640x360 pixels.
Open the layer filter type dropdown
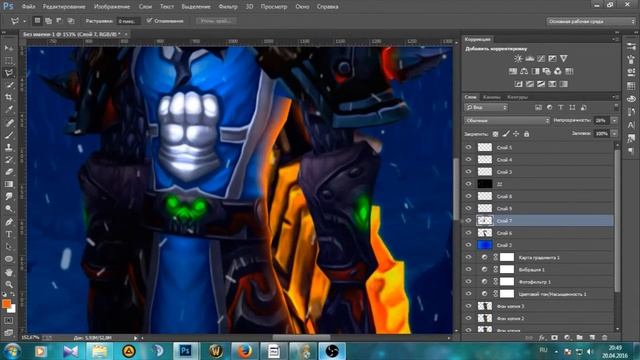pyautogui.click(x=486, y=107)
